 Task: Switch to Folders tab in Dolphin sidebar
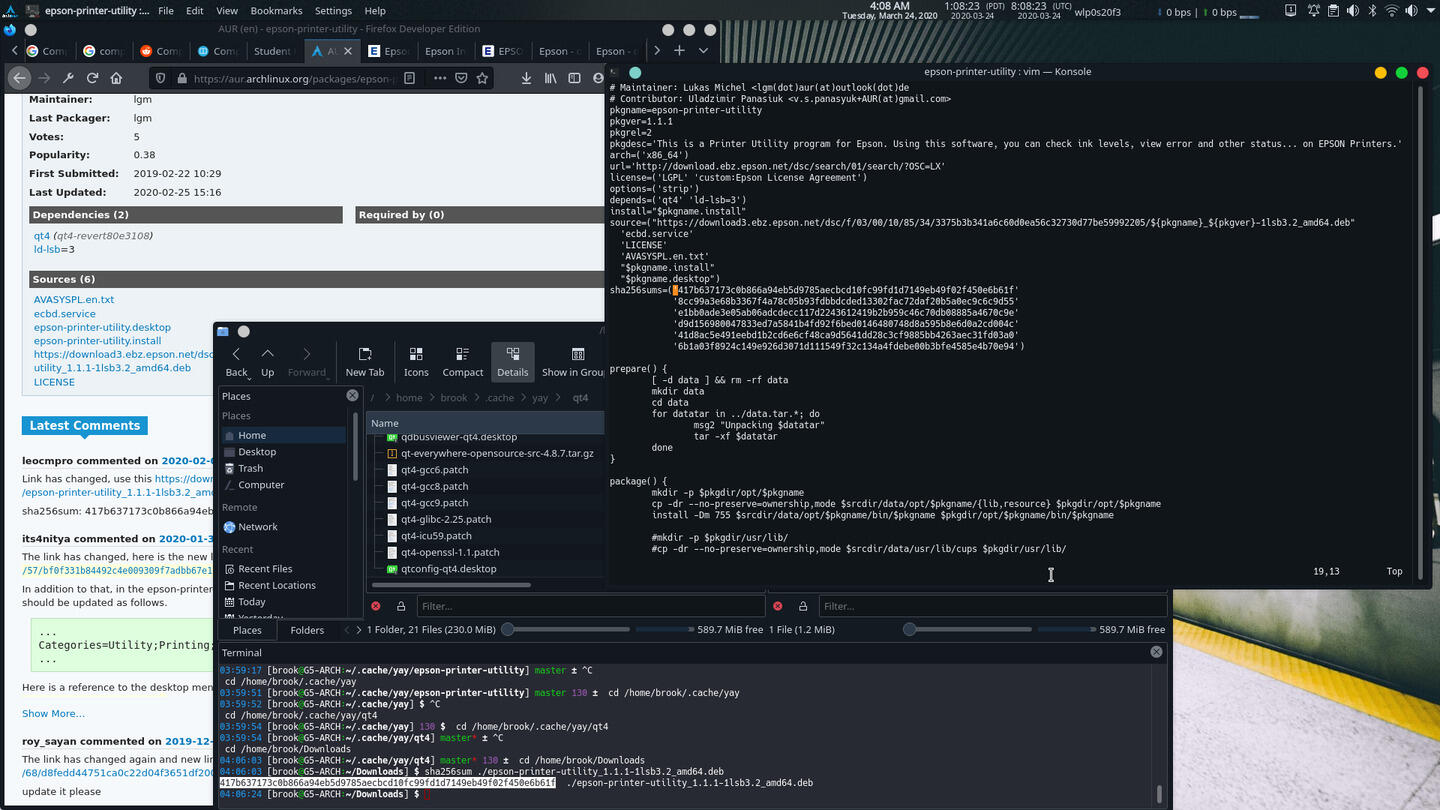tap(307, 630)
